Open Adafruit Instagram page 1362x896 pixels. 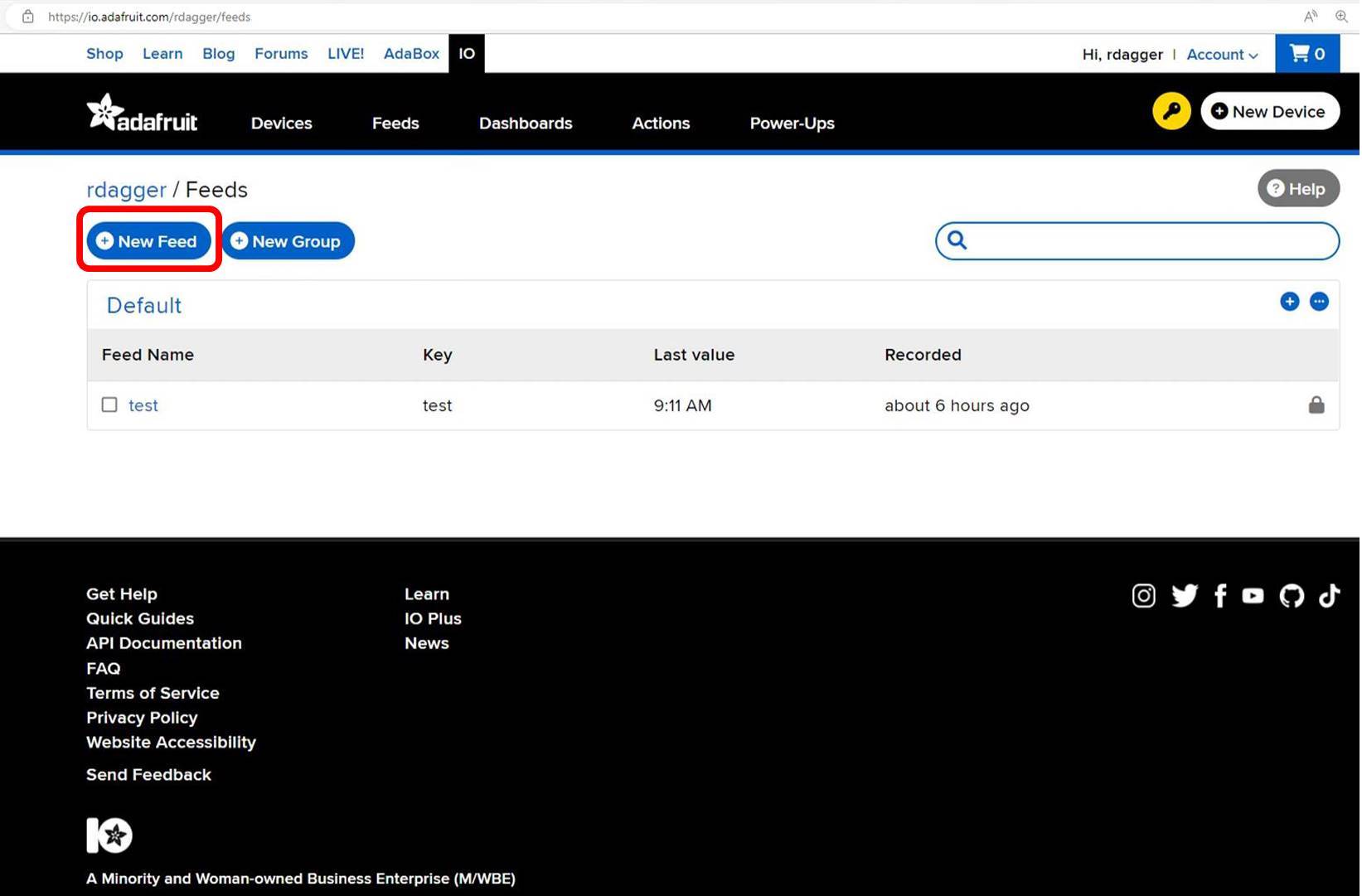coord(1146,597)
